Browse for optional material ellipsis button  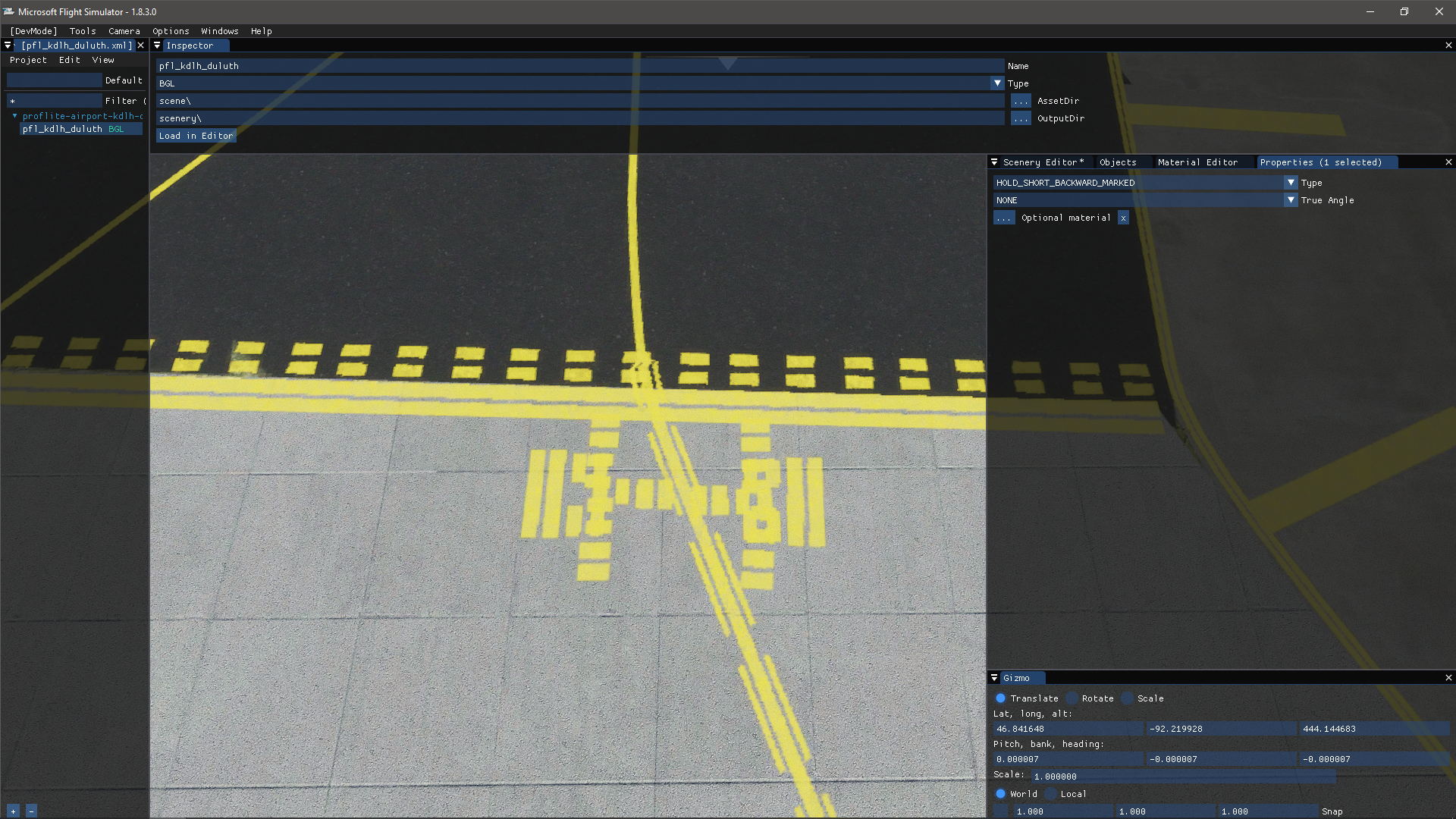click(1004, 218)
